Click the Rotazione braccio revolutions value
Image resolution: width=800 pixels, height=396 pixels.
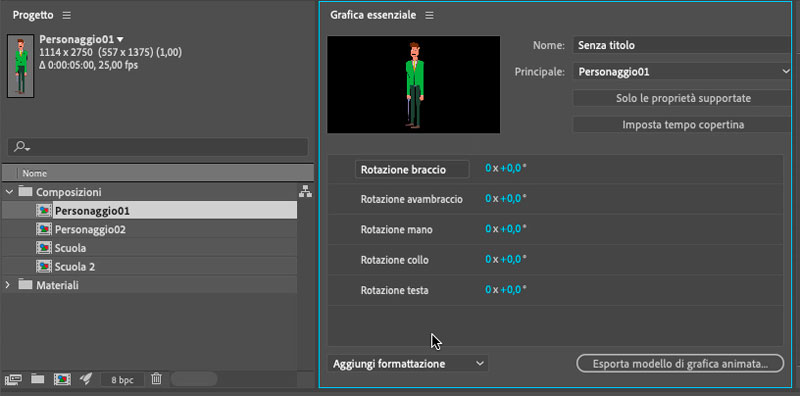(488, 168)
